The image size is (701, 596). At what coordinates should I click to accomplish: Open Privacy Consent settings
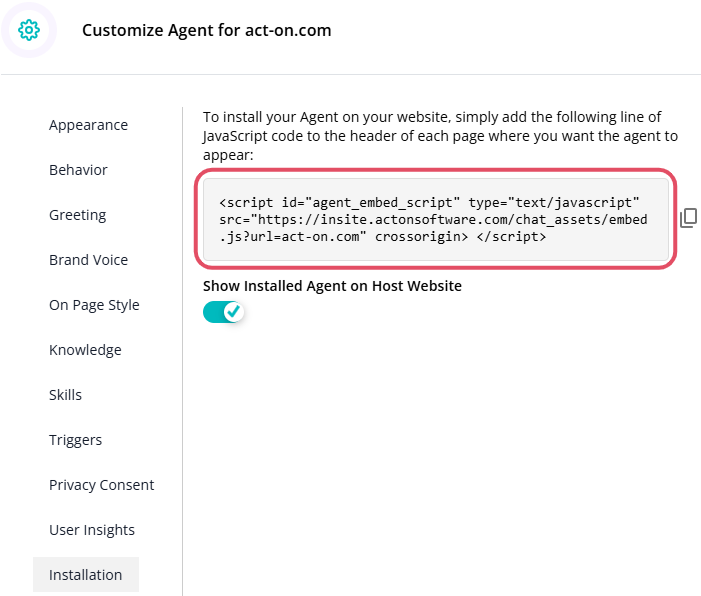(x=101, y=485)
